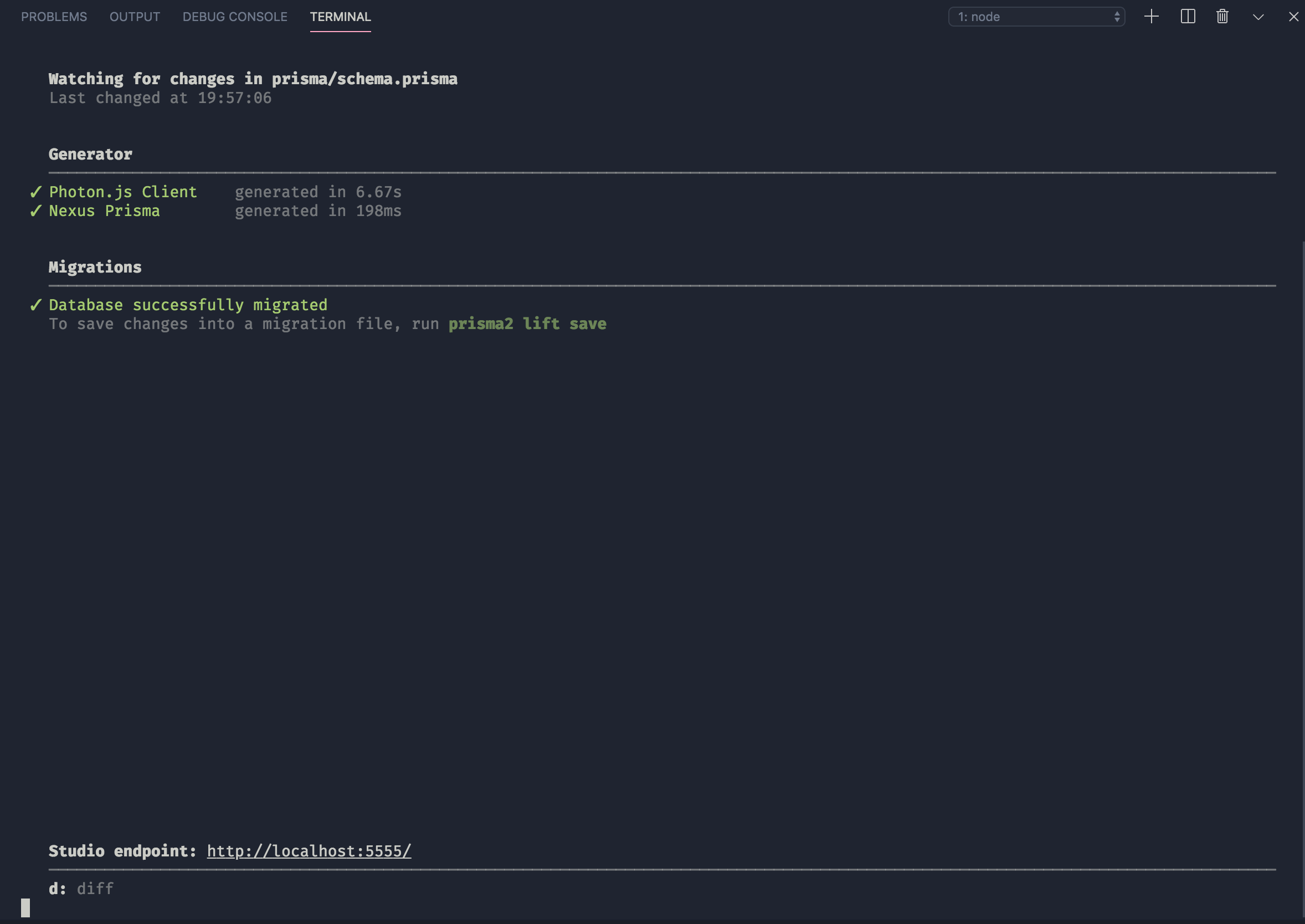Click the Photon.js Client checkmark

pos(35,192)
